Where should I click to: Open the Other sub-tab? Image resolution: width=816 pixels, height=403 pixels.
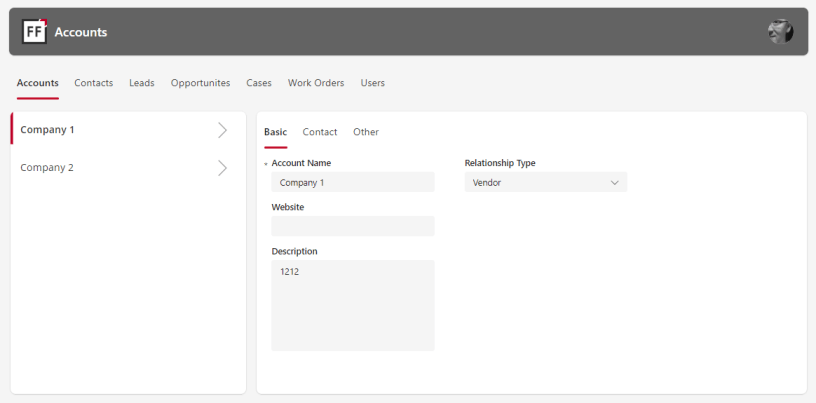point(366,132)
